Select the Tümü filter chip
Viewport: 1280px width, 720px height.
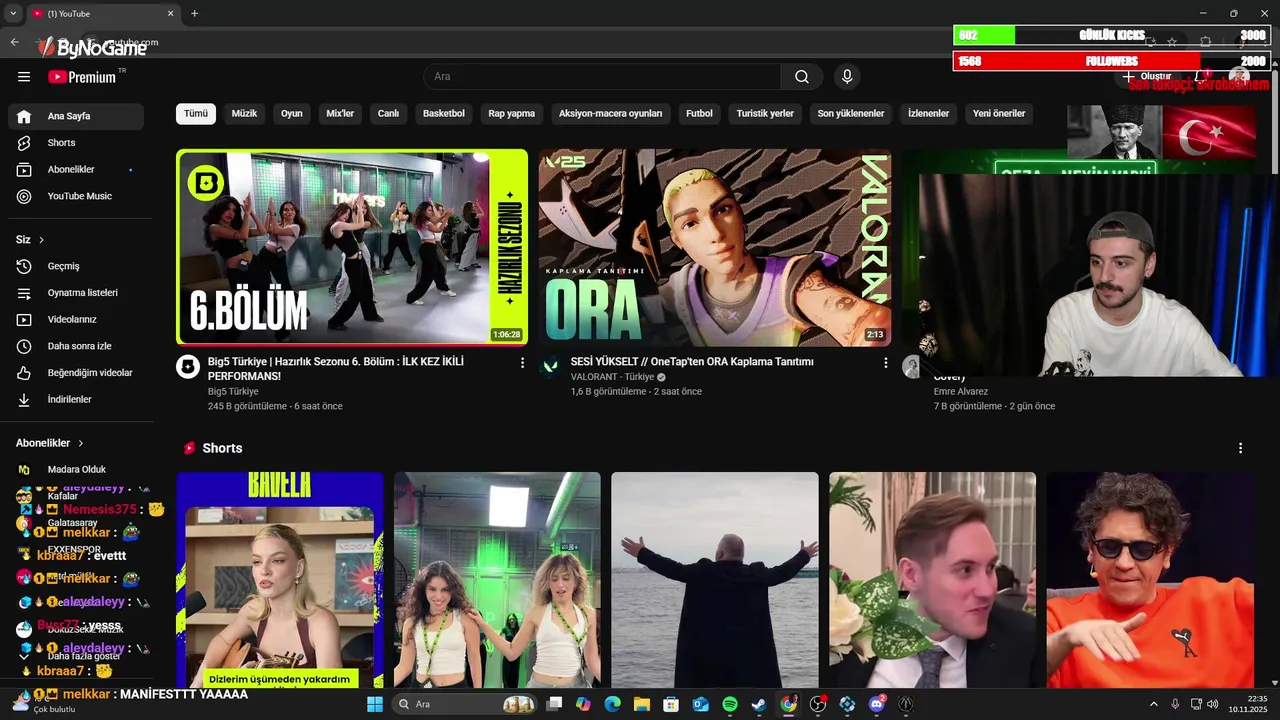[x=196, y=114]
